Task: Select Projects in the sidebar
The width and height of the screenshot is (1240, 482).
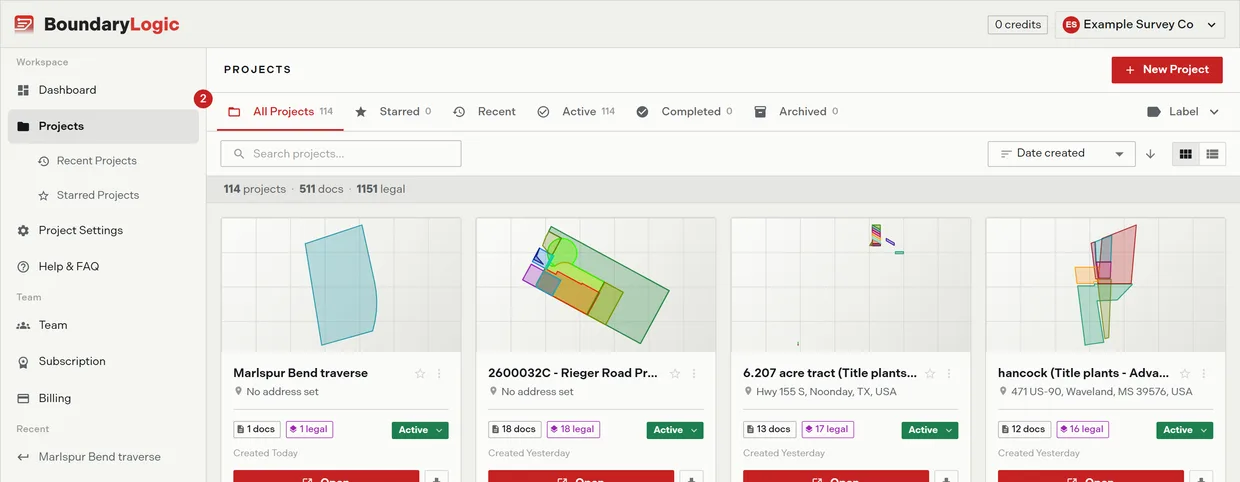Action: tap(103, 126)
